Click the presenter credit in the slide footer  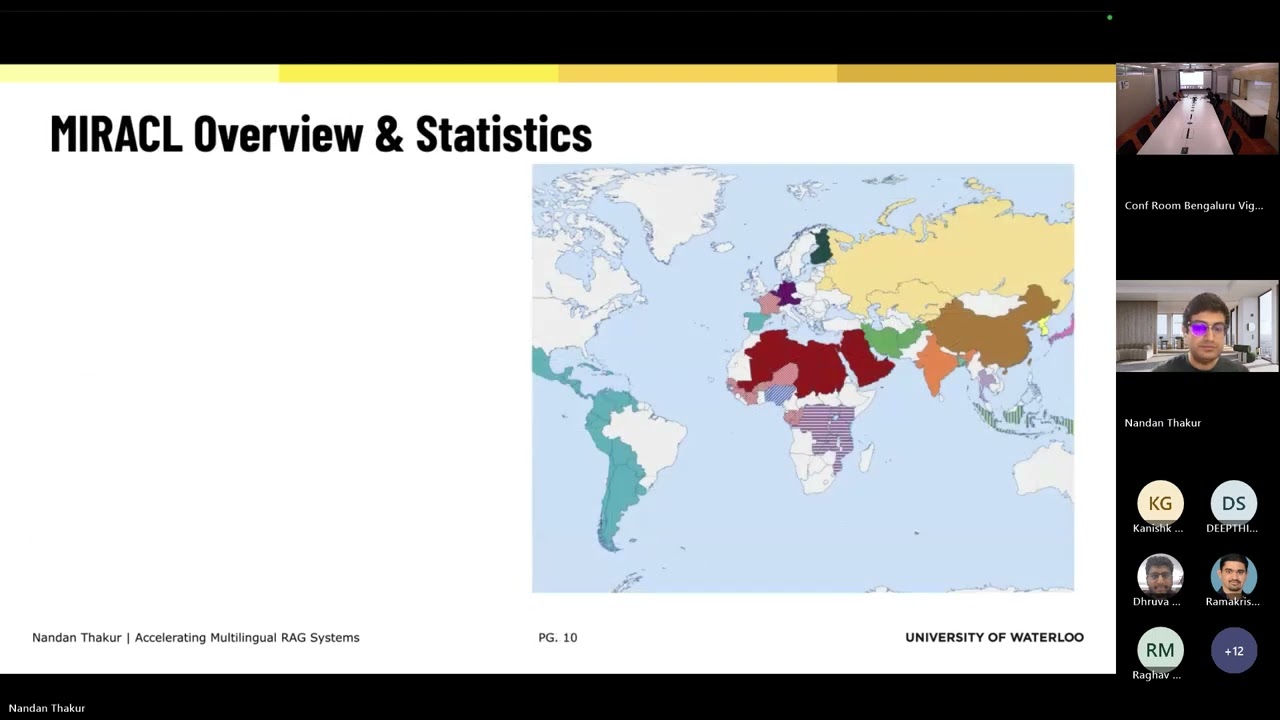[x=195, y=637]
